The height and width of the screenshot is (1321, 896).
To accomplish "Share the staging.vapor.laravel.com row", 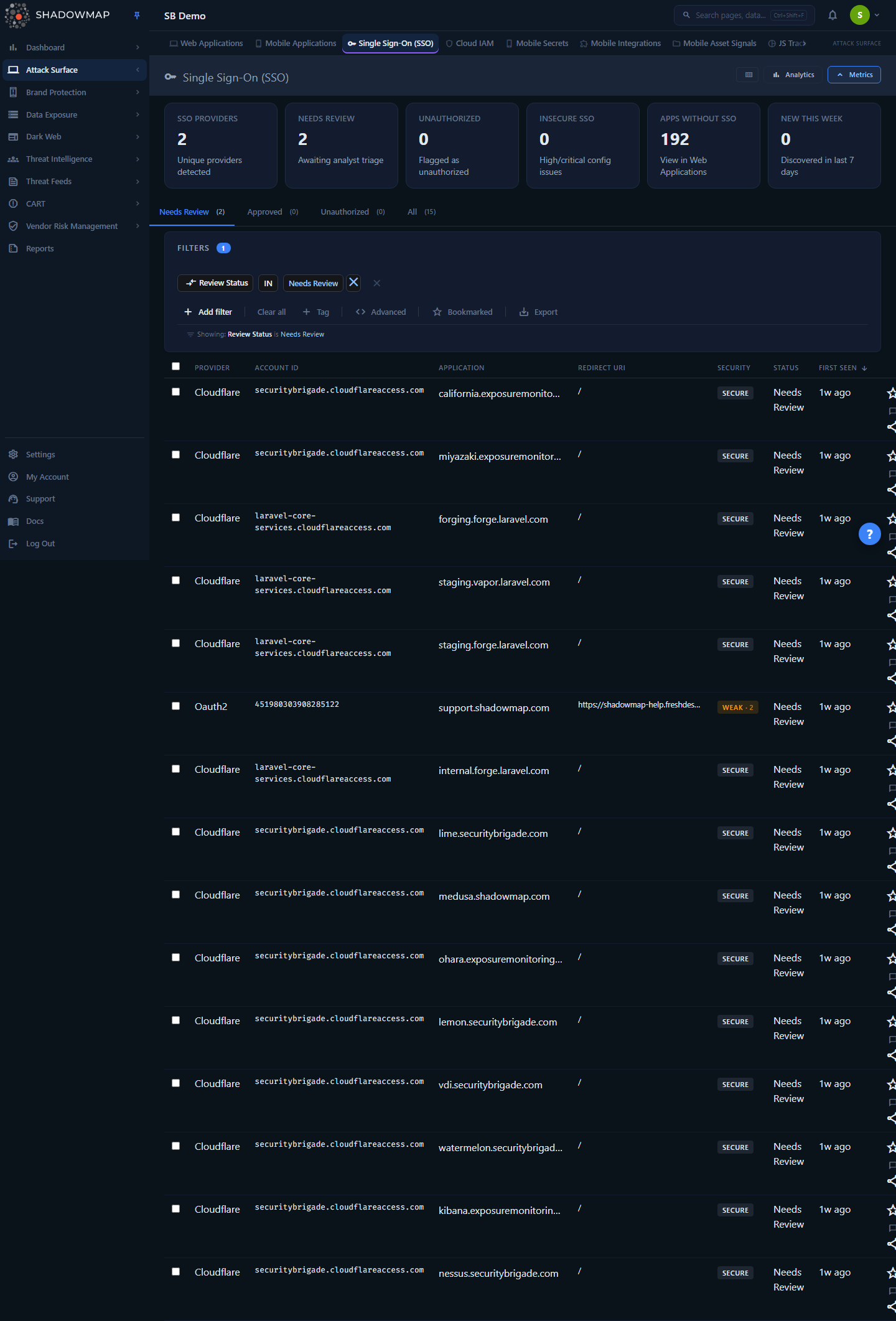I will 892,615.
